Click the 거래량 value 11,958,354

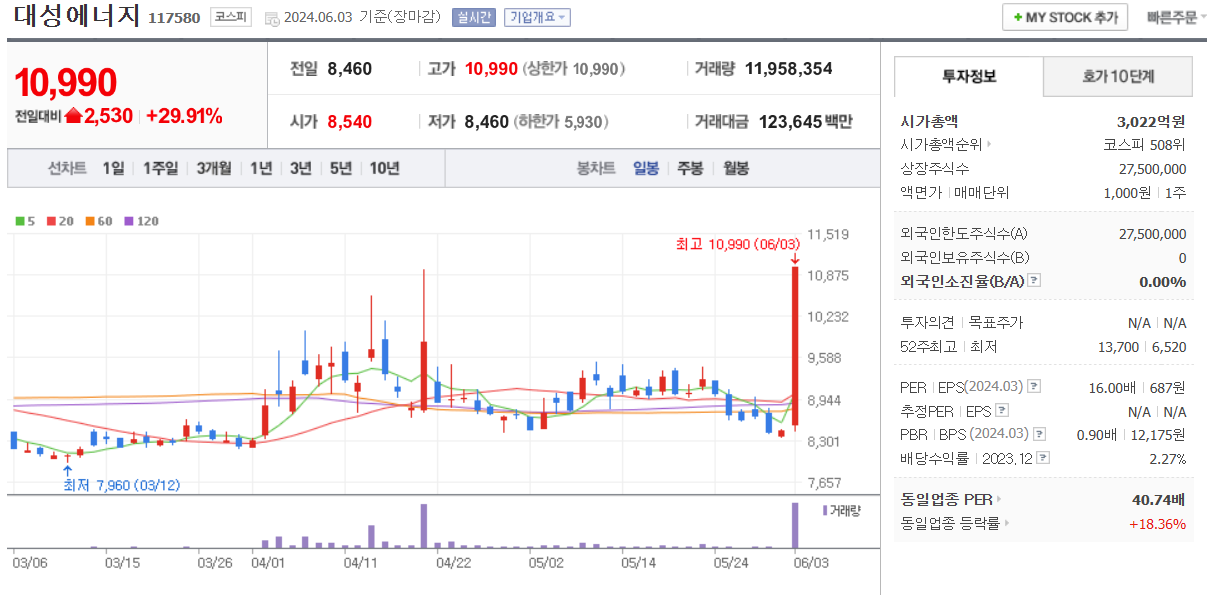[789, 68]
